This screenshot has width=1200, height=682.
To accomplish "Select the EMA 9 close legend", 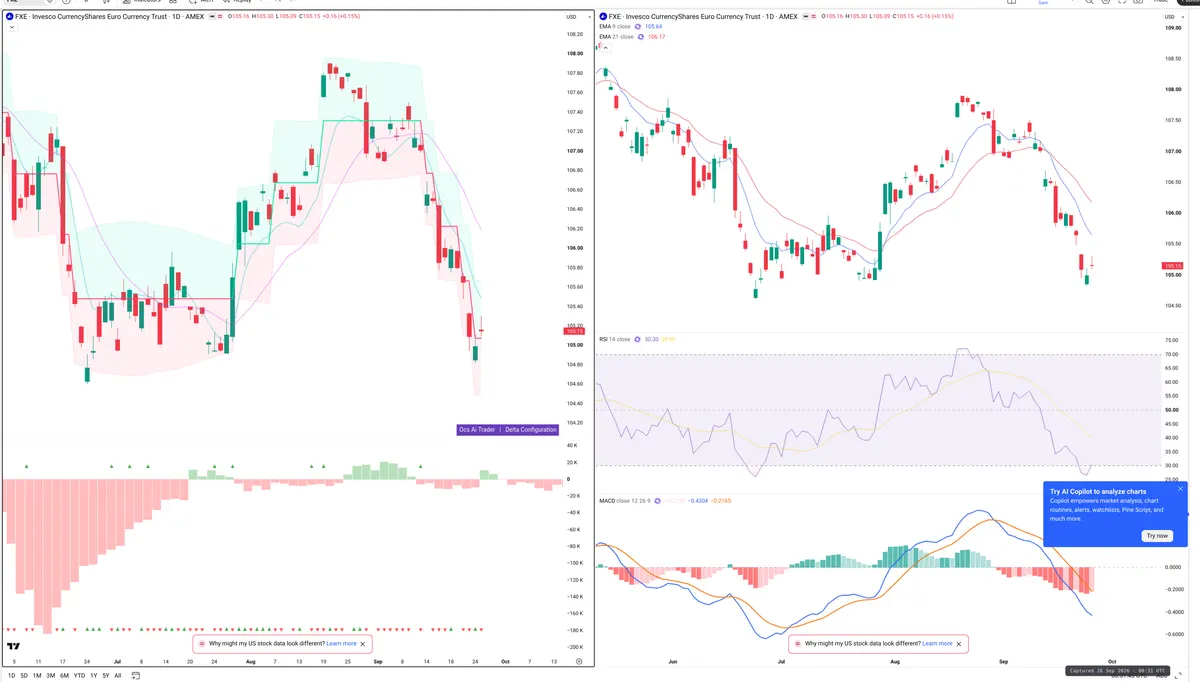I will coord(615,26).
